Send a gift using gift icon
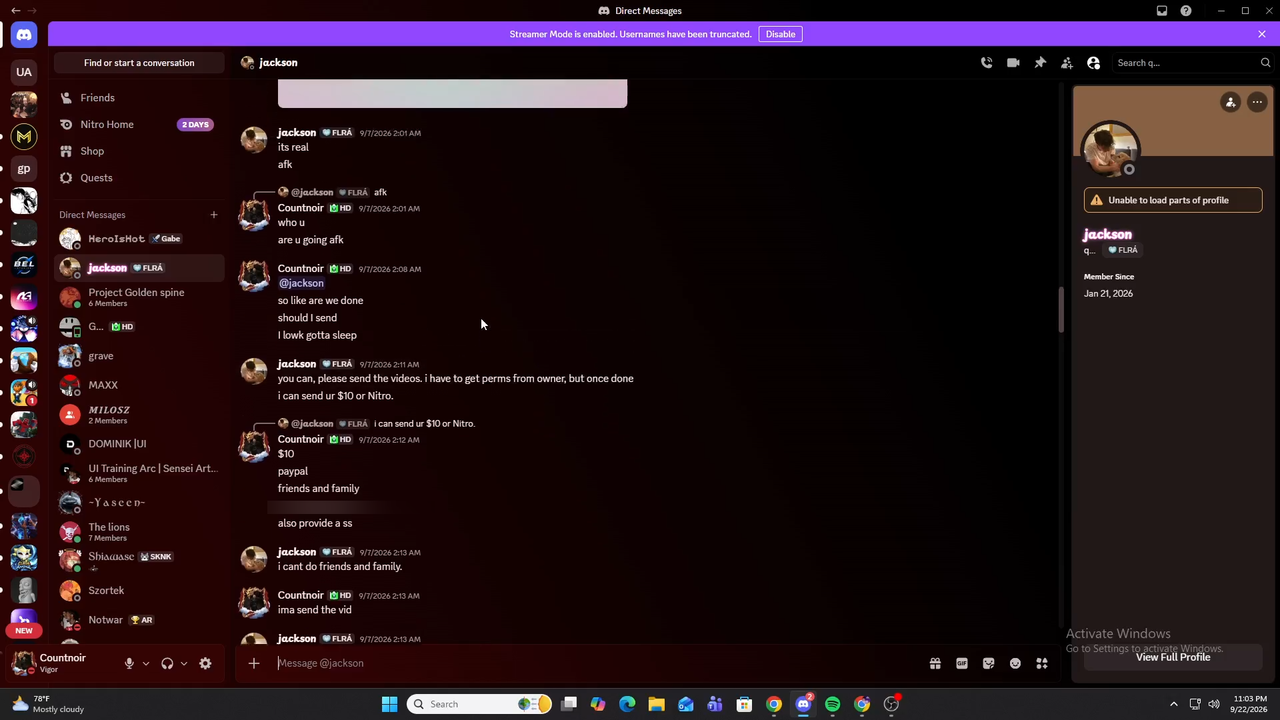This screenshot has width=1280, height=720. pyautogui.click(x=935, y=663)
